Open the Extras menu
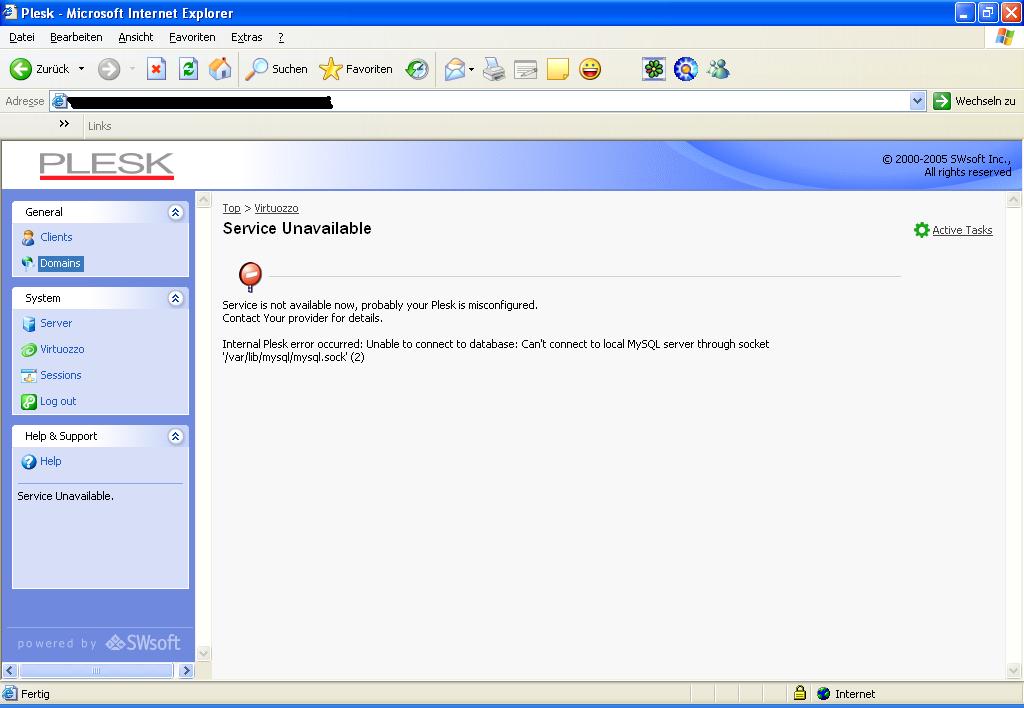The width and height of the screenshot is (1024, 708). (246, 37)
